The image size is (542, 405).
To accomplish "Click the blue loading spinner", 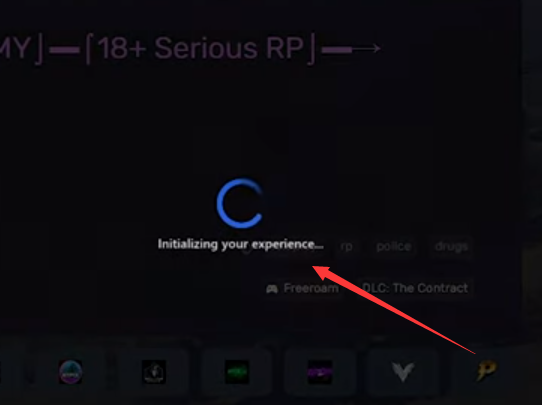I will (x=240, y=203).
